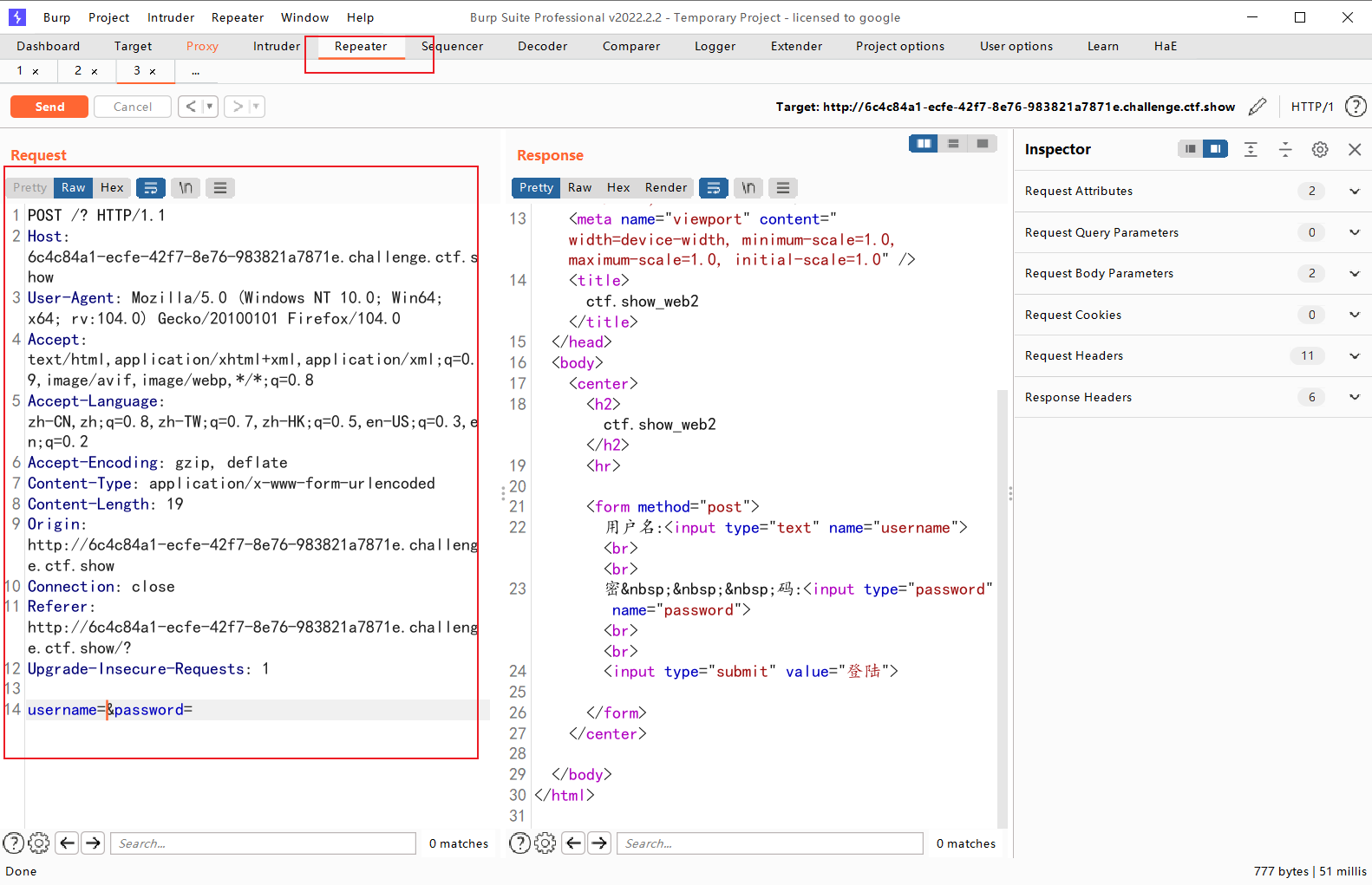This screenshot has width=1372, height=885.
Task: Go to previous match in Request search
Action: pos(68,843)
